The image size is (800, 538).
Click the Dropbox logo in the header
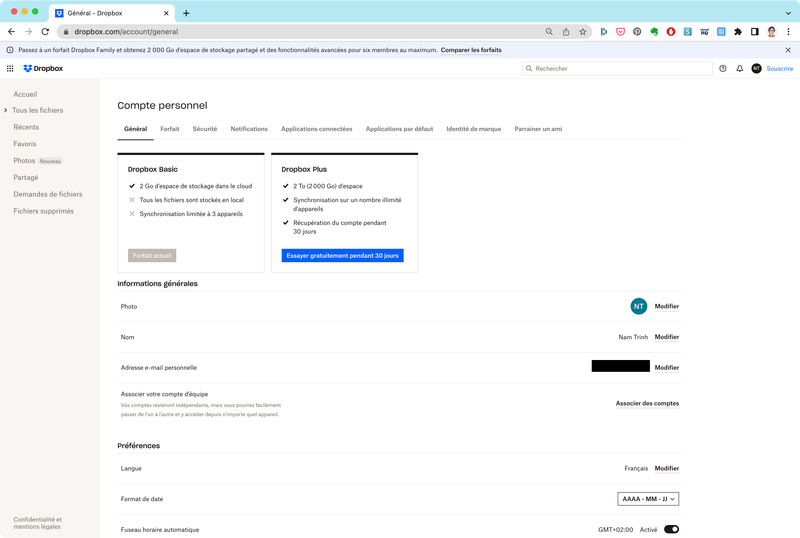[43, 69]
